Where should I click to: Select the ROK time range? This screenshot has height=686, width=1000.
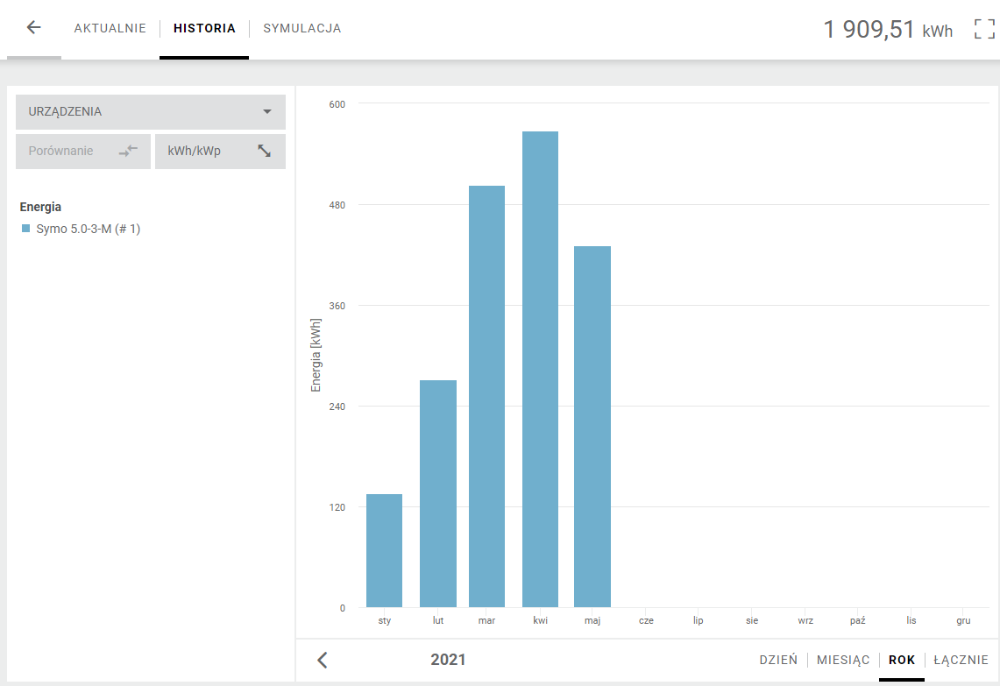pyautogui.click(x=902, y=660)
